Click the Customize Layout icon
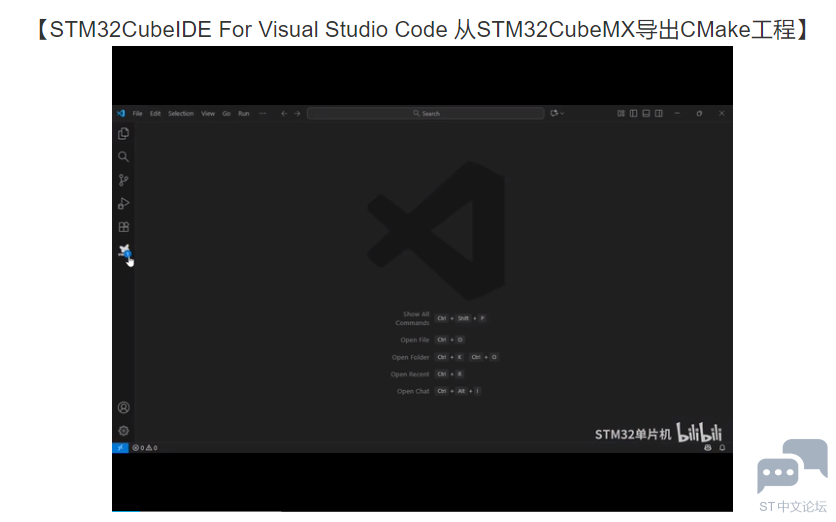Image resolution: width=836 pixels, height=522 pixels. [621, 114]
